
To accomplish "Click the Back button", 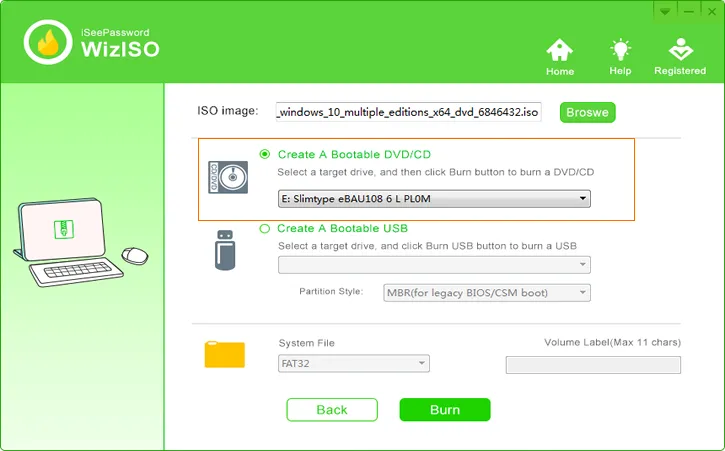I will [x=332, y=410].
